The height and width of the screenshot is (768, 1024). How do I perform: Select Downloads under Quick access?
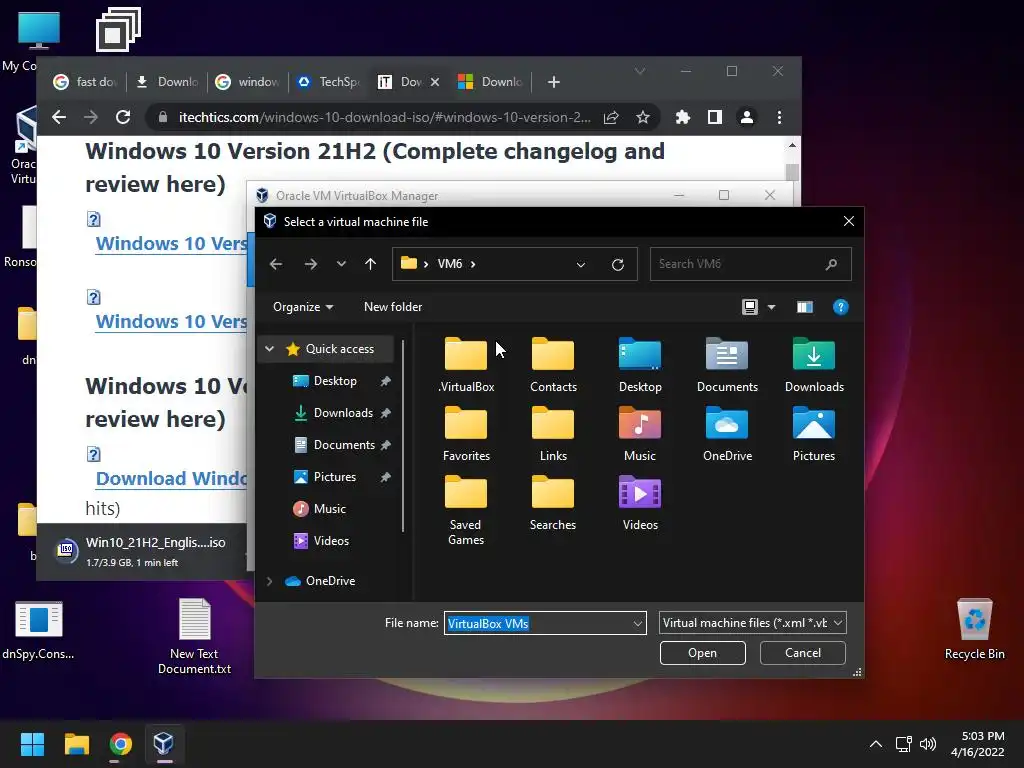pyautogui.click(x=343, y=413)
